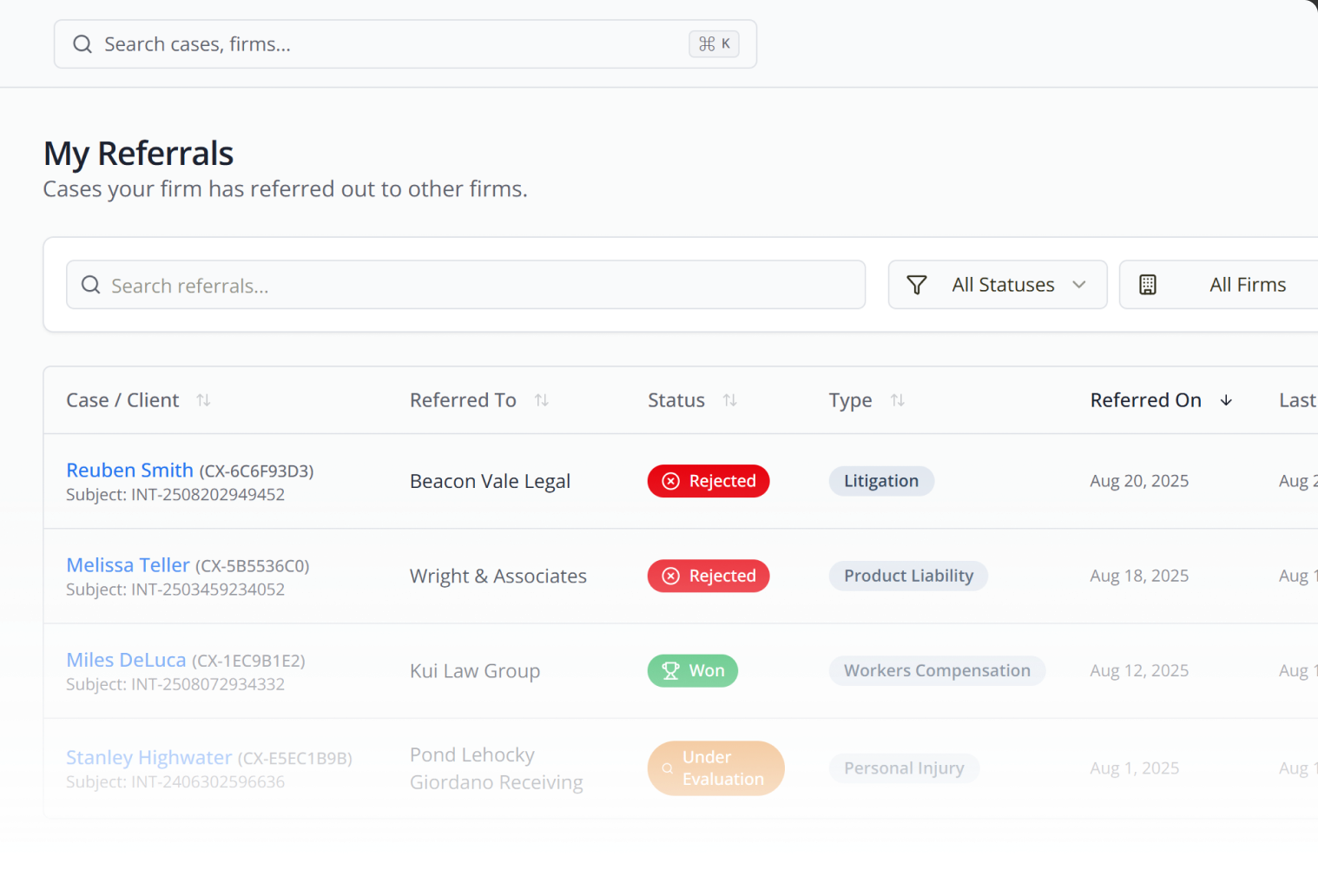Click the sort arrows next to Referred To

[x=542, y=400]
